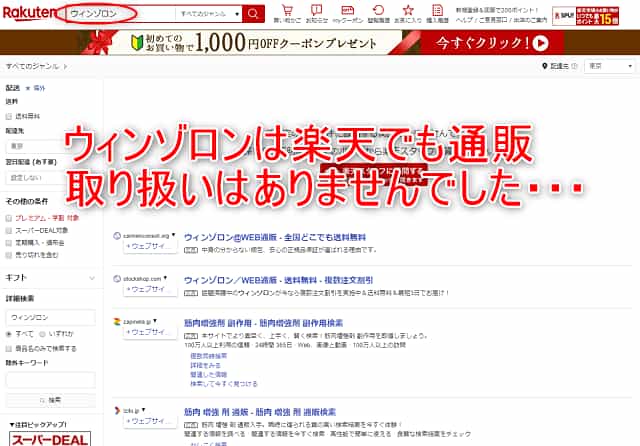
Task: Expand the carriericonsult.org ad arrow
Action: 174,235
